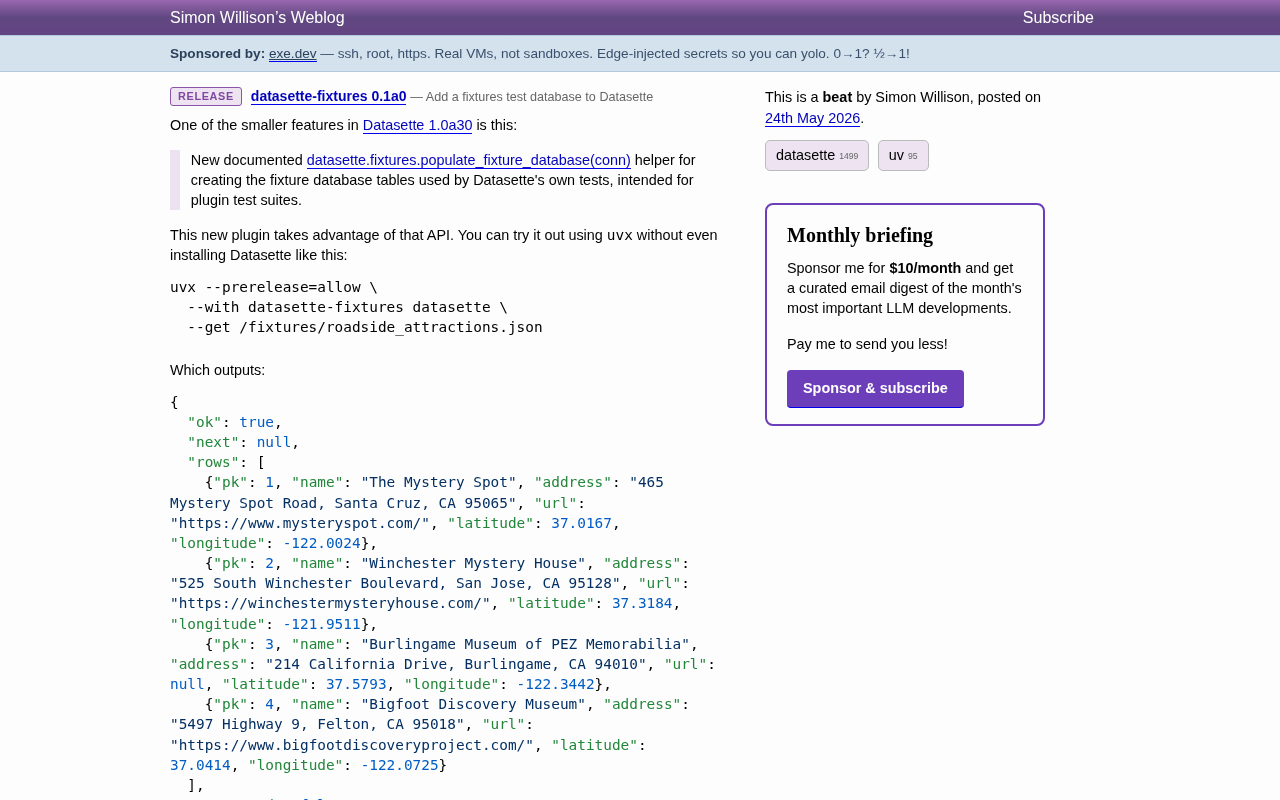Viewport: 1280px width, 800px height.
Task: Click the https://winchestermysteryhouse.com/ URL string
Action: [330, 603]
